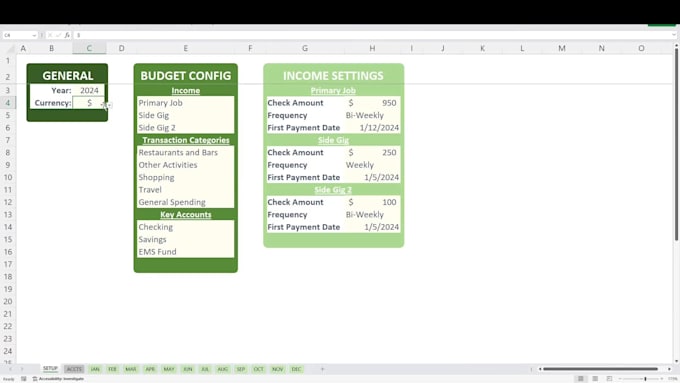The height and width of the screenshot is (383, 680).
Task: Click the cancel entry X icon
Action: (x=50, y=35)
